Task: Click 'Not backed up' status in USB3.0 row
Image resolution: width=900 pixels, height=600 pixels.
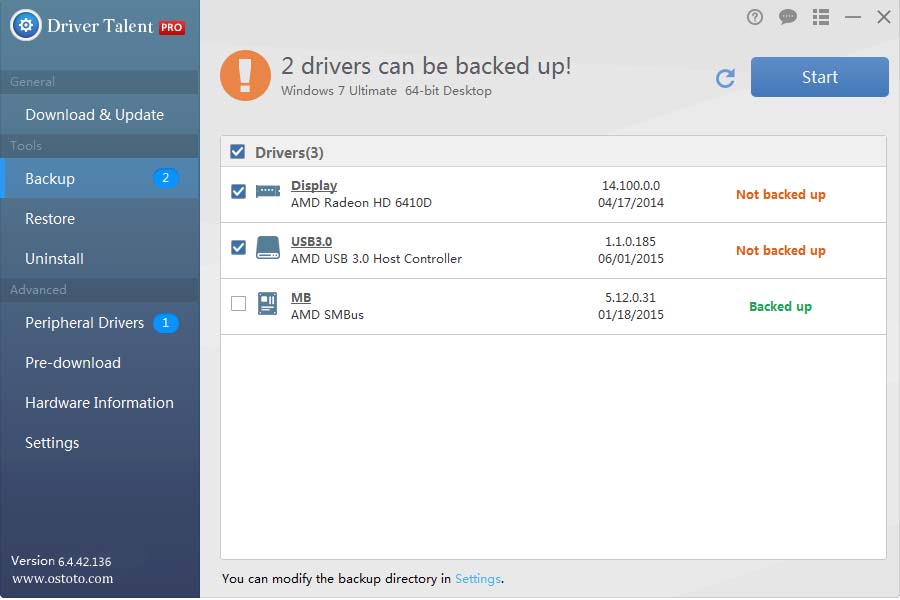Action: [x=781, y=250]
